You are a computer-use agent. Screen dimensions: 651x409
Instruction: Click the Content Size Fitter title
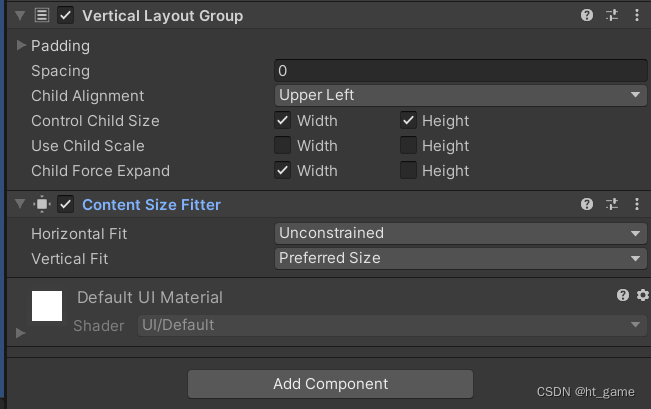pyautogui.click(x=151, y=204)
